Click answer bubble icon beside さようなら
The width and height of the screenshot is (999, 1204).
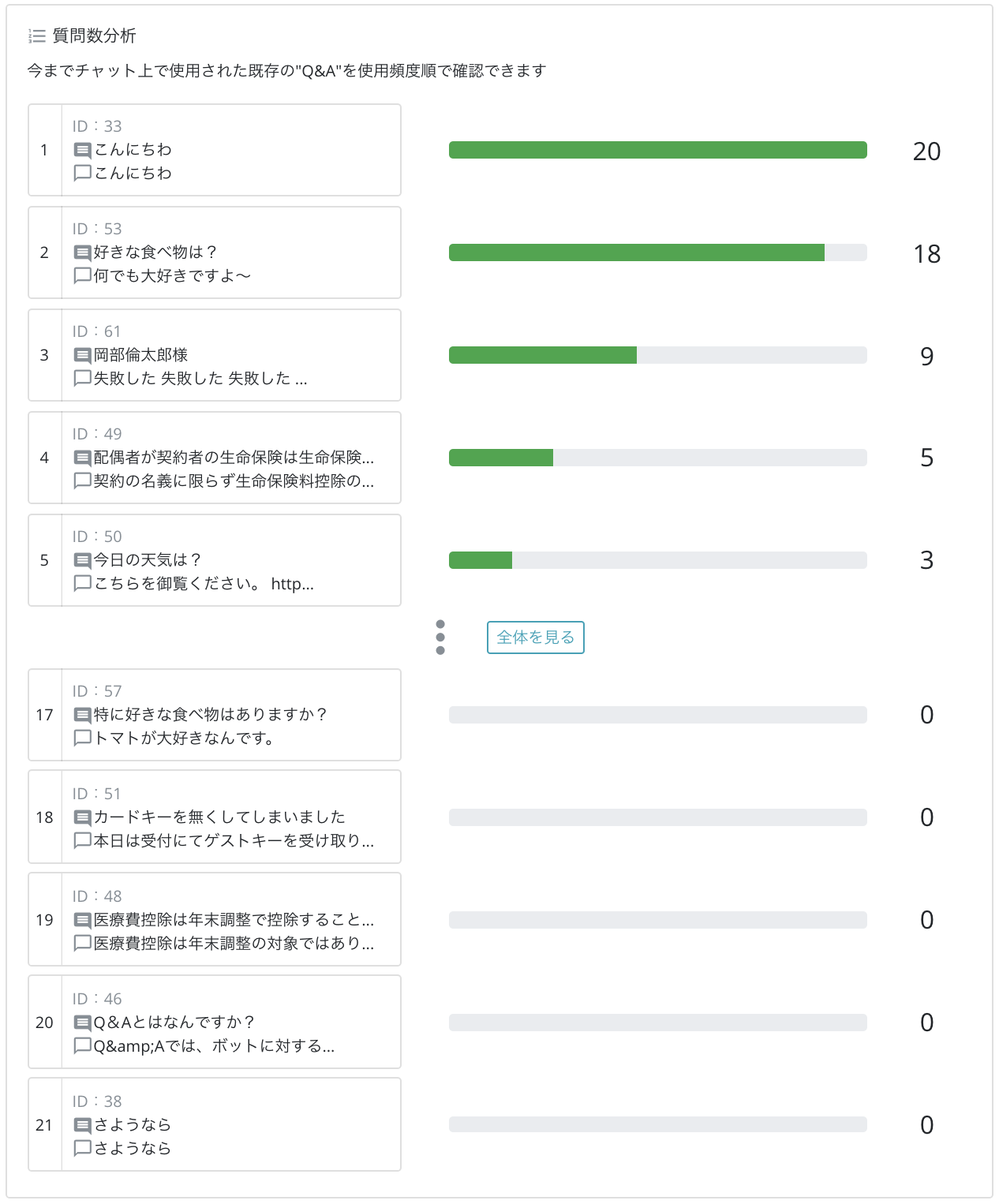[x=82, y=1148]
